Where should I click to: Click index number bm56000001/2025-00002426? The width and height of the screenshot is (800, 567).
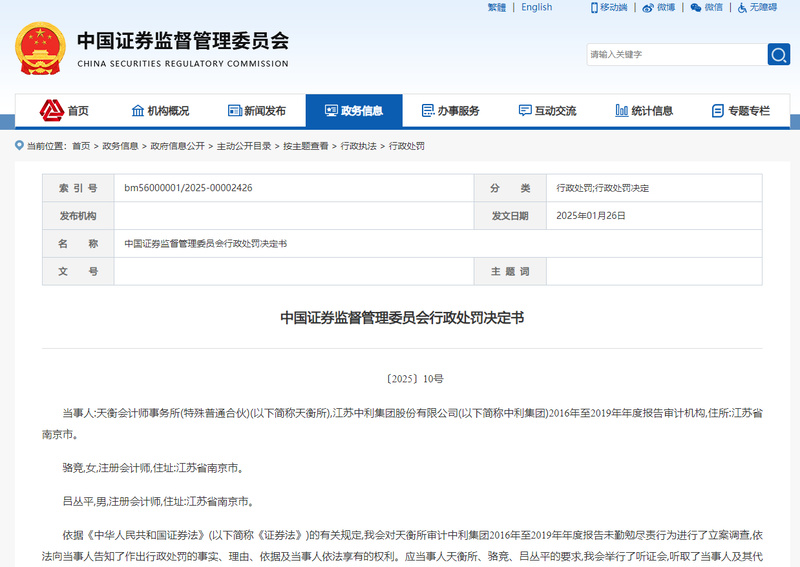(188, 188)
